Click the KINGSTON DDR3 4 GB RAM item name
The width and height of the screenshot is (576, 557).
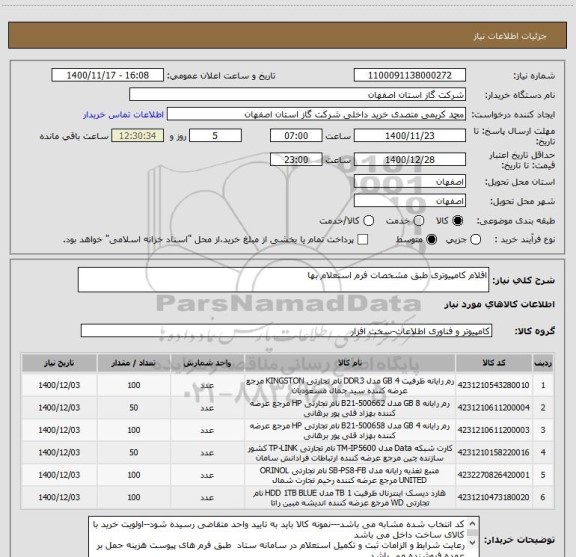(350, 385)
